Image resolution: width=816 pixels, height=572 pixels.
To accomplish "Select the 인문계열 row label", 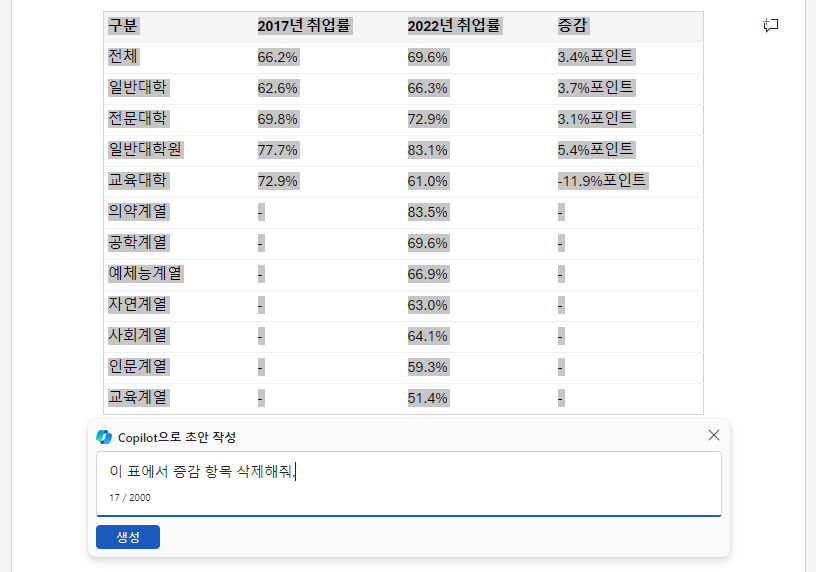I will tap(138, 366).
